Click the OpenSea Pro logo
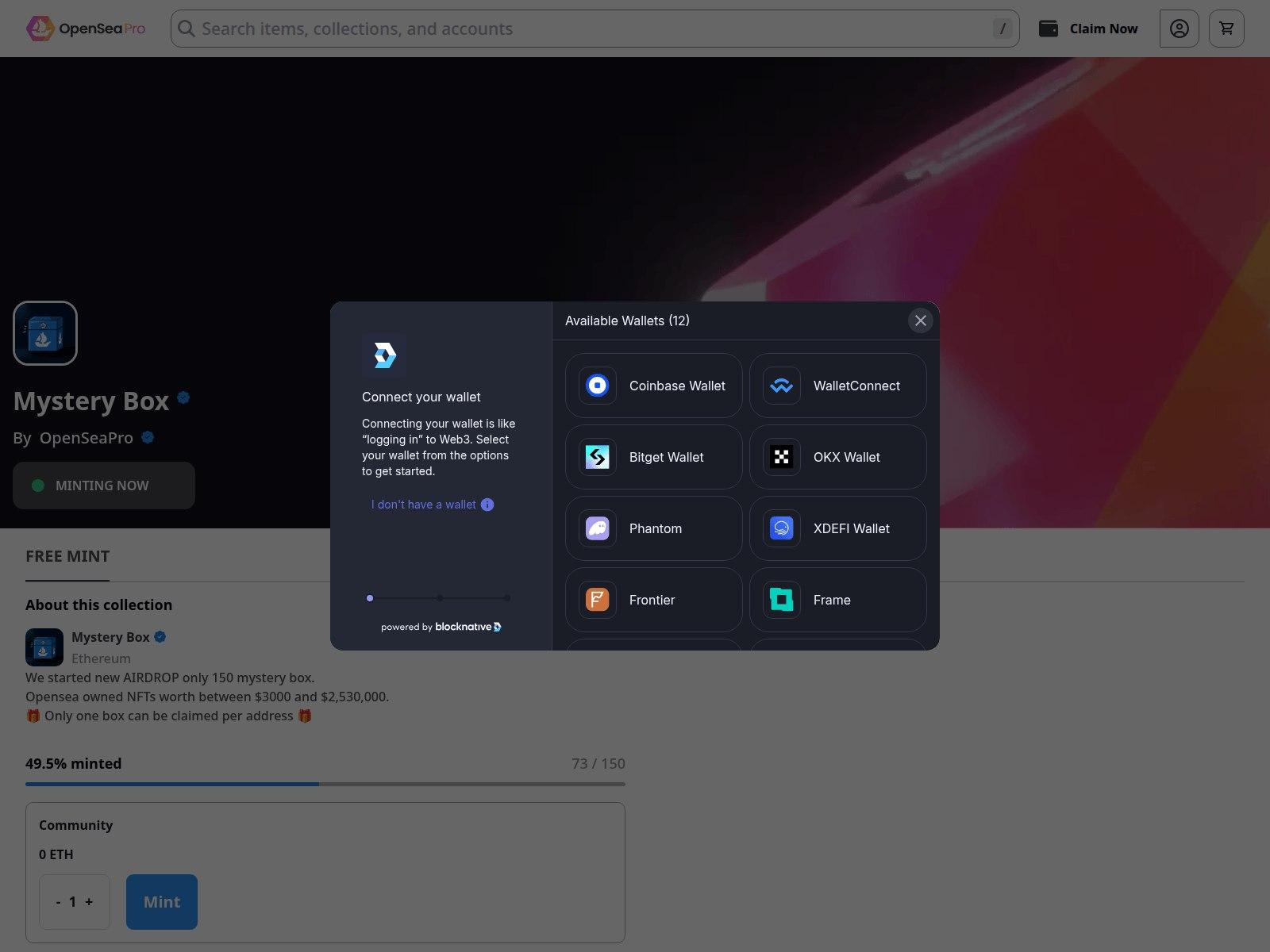Image resolution: width=1270 pixels, height=952 pixels. [86, 29]
